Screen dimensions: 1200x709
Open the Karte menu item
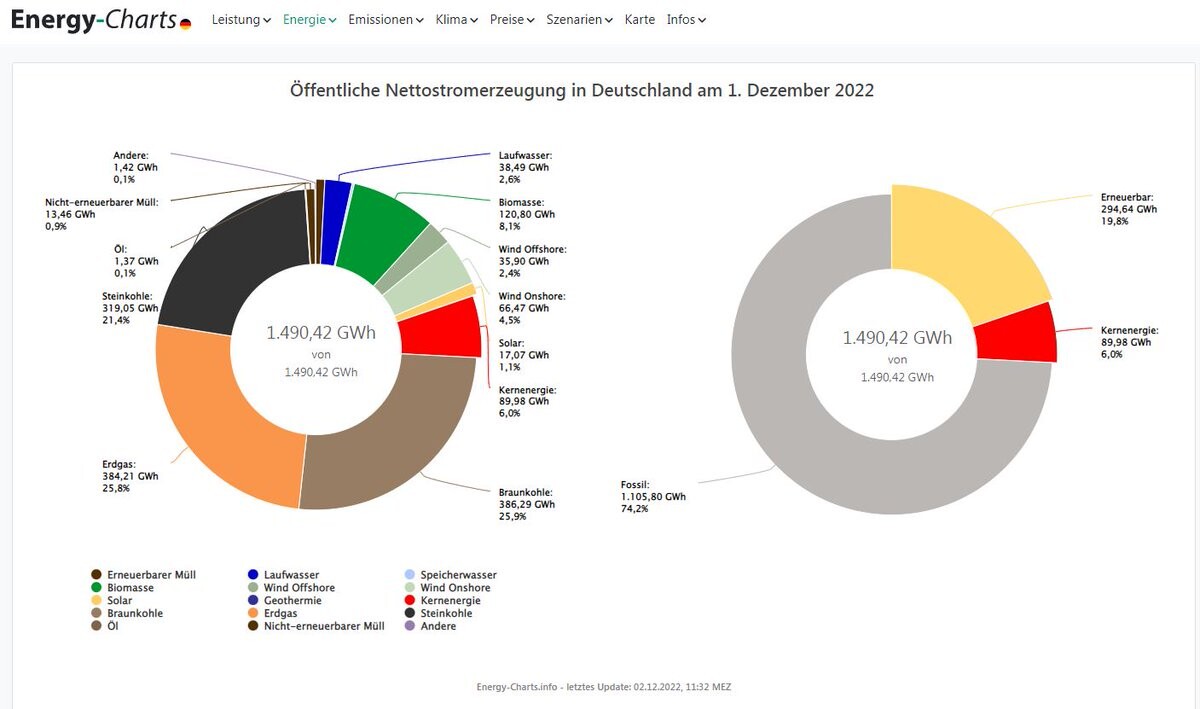point(640,20)
